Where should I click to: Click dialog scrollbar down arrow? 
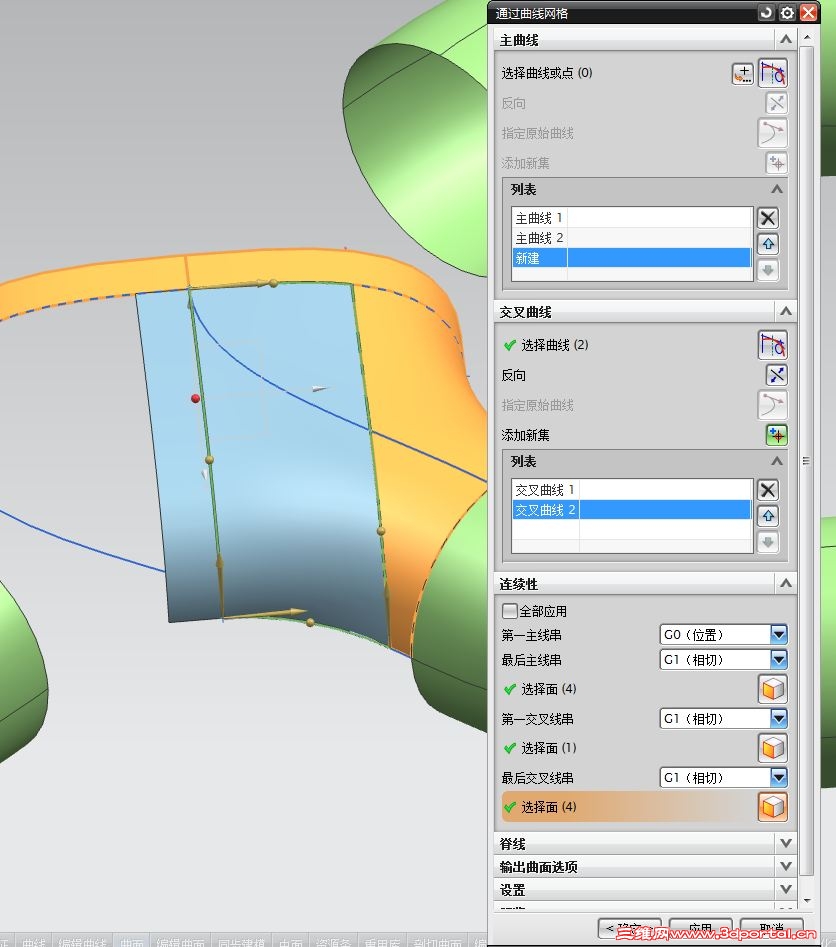coord(808,900)
